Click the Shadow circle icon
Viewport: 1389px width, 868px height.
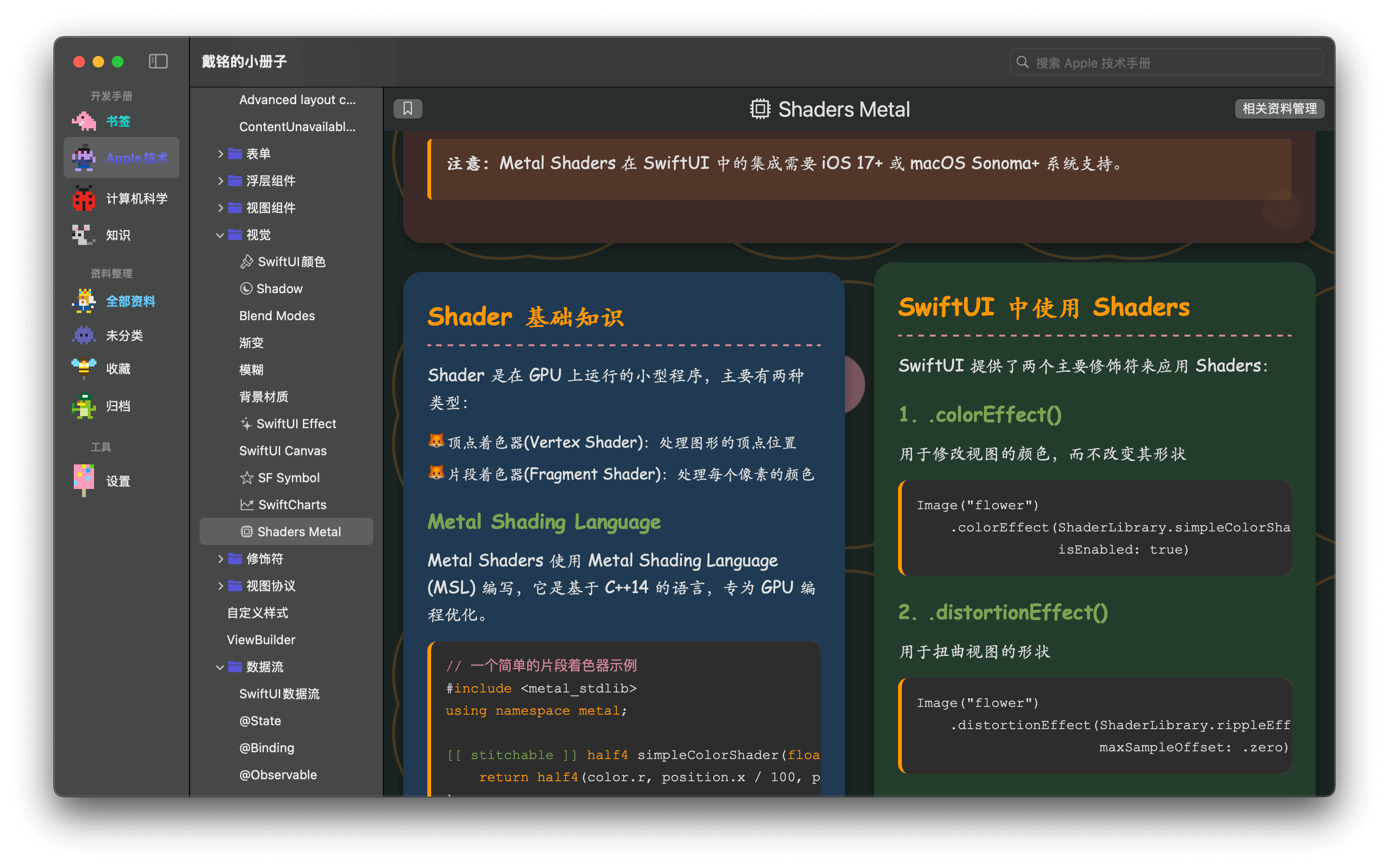pos(246,289)
